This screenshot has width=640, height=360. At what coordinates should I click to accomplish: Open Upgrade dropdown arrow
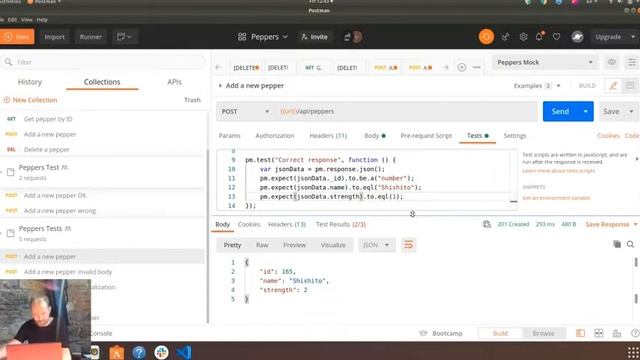(x=633, y=37)
